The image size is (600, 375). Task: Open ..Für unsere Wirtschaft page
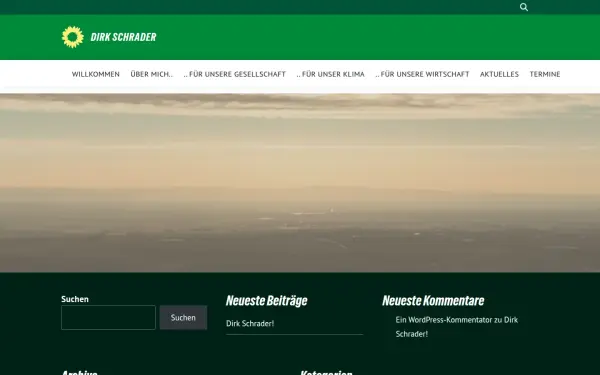tap(422, 74)
